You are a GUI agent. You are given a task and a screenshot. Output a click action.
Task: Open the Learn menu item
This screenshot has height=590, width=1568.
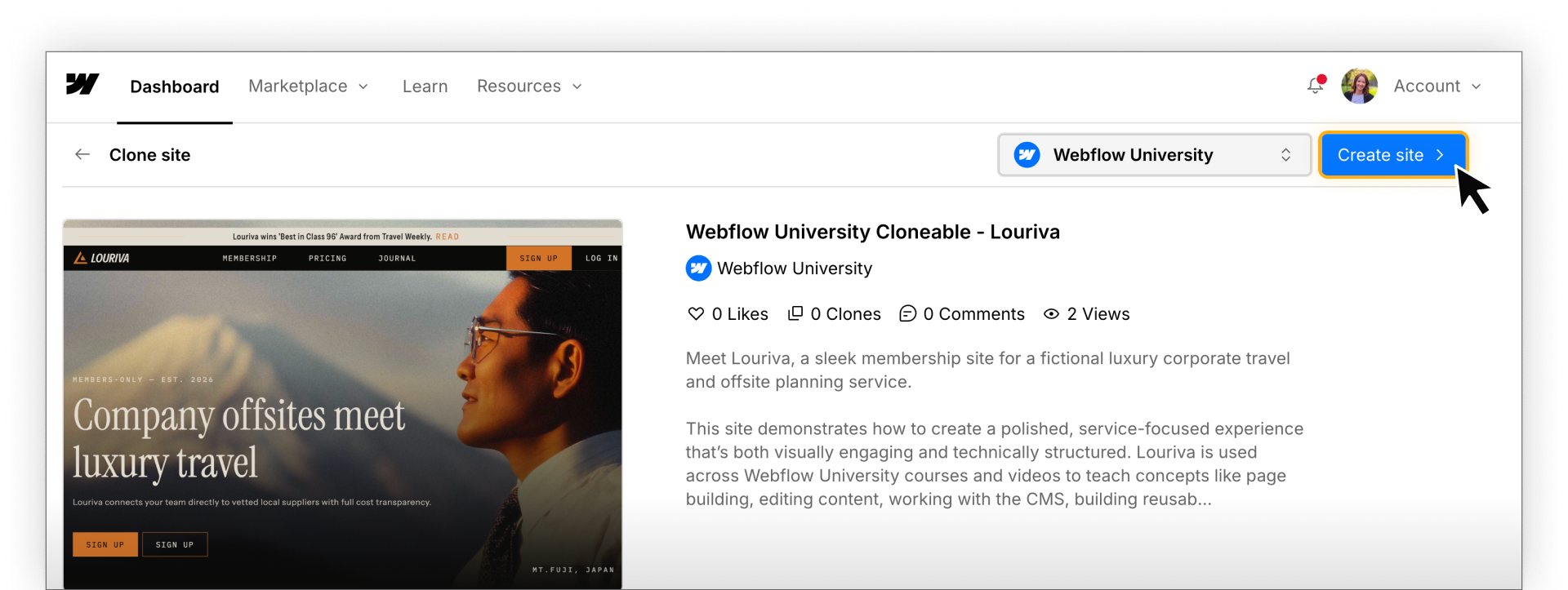[x=425, y=86]
